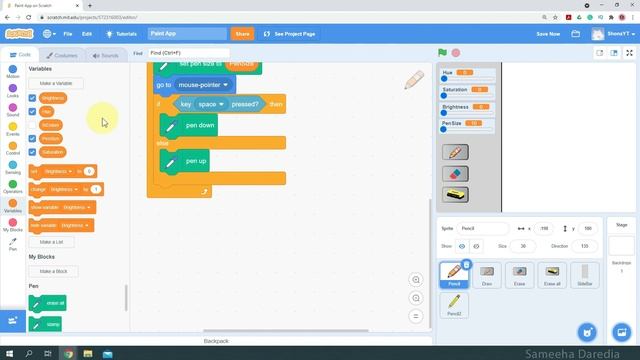Open the Pen extension category
640x360 pixels.
[x=13, y=244]
